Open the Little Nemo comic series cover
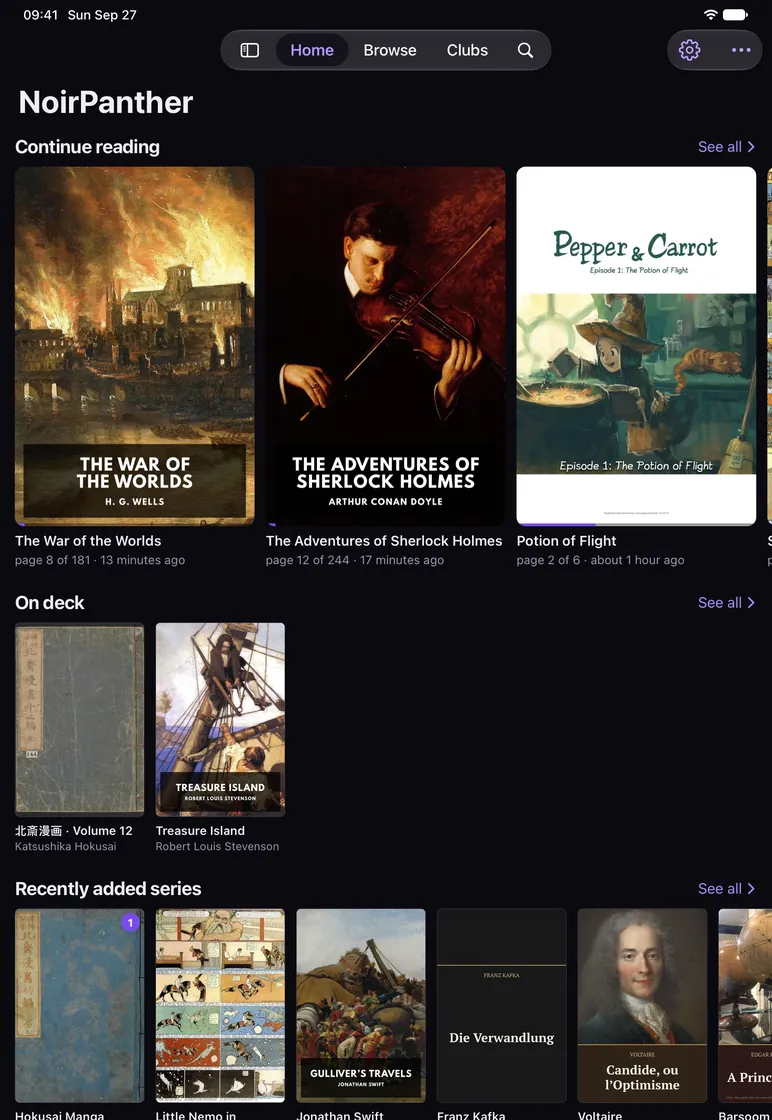Viewport: 772px width, 1120px height. click(x=220, y=1006)
